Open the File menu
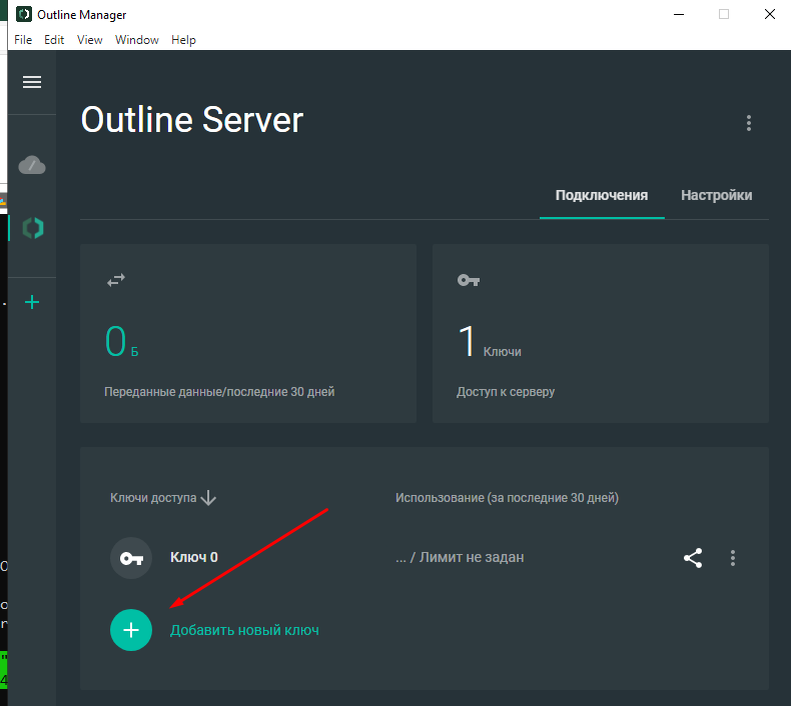The height and width of the screenshot is (706, 791). pyautogui.click(x=23, y=40)
